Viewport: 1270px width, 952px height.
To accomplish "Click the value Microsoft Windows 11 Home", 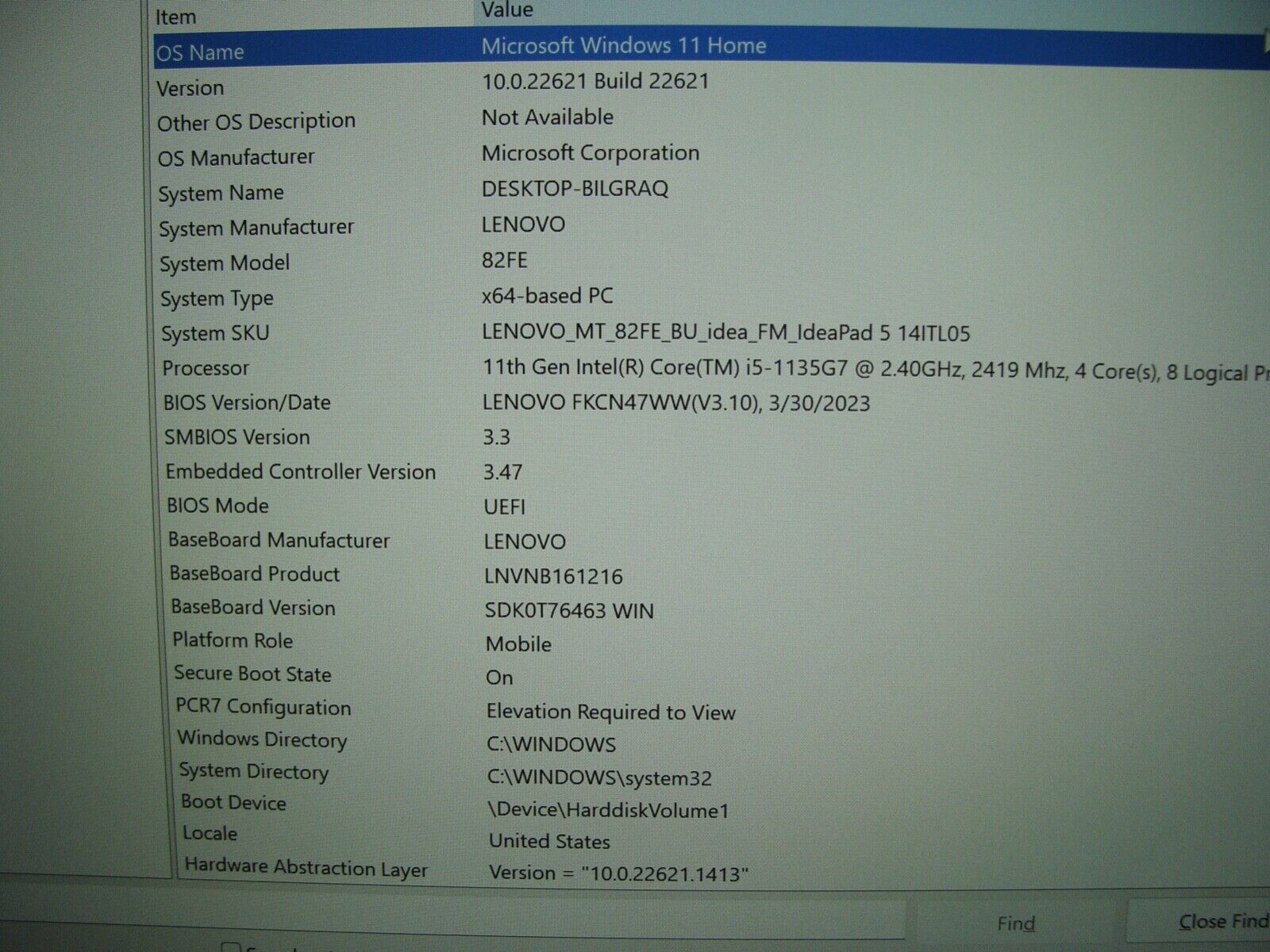I will click(x=624, y=46).
